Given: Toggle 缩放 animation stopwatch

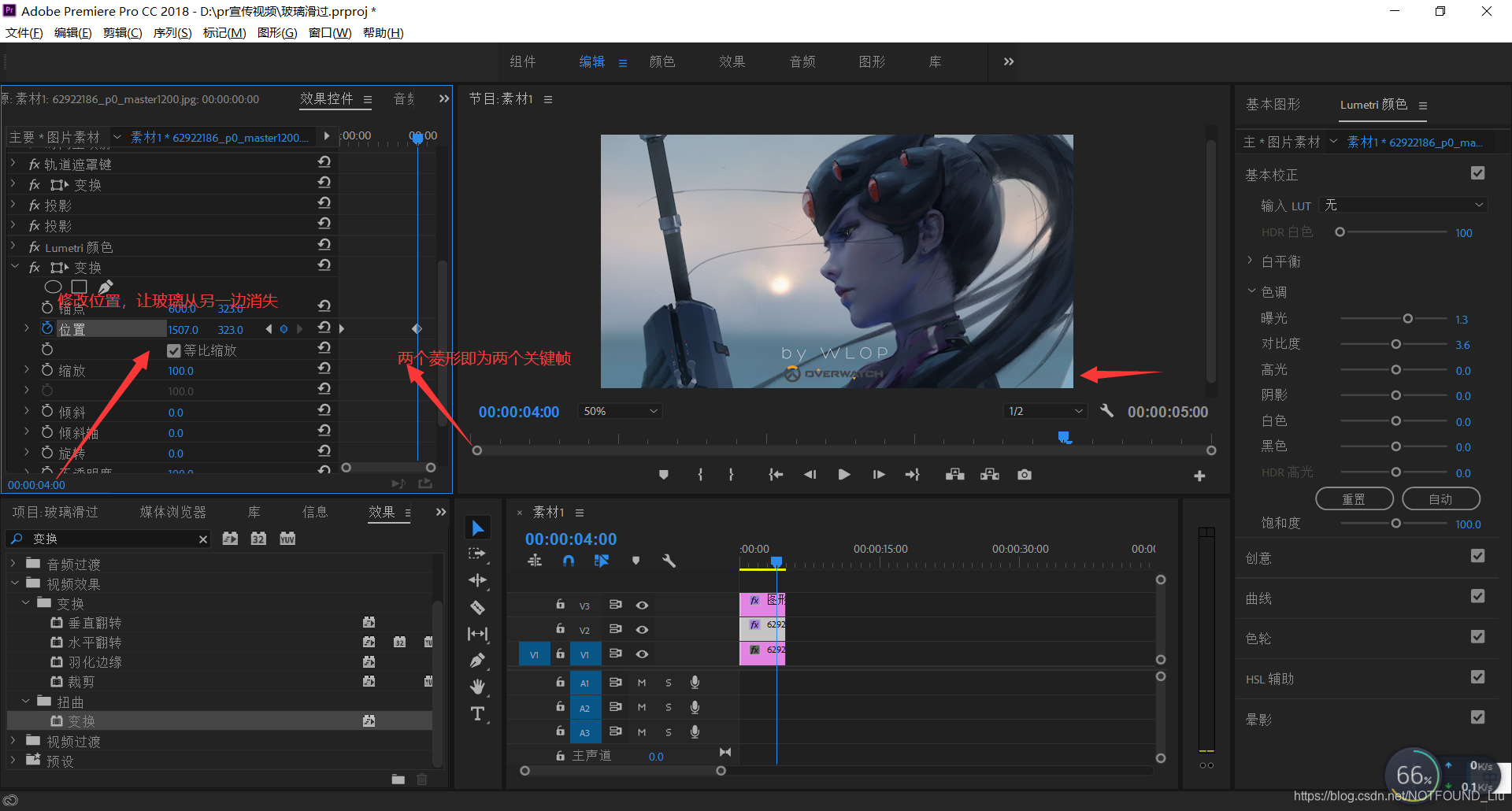Looking at the screenshot, I should 47,370.
